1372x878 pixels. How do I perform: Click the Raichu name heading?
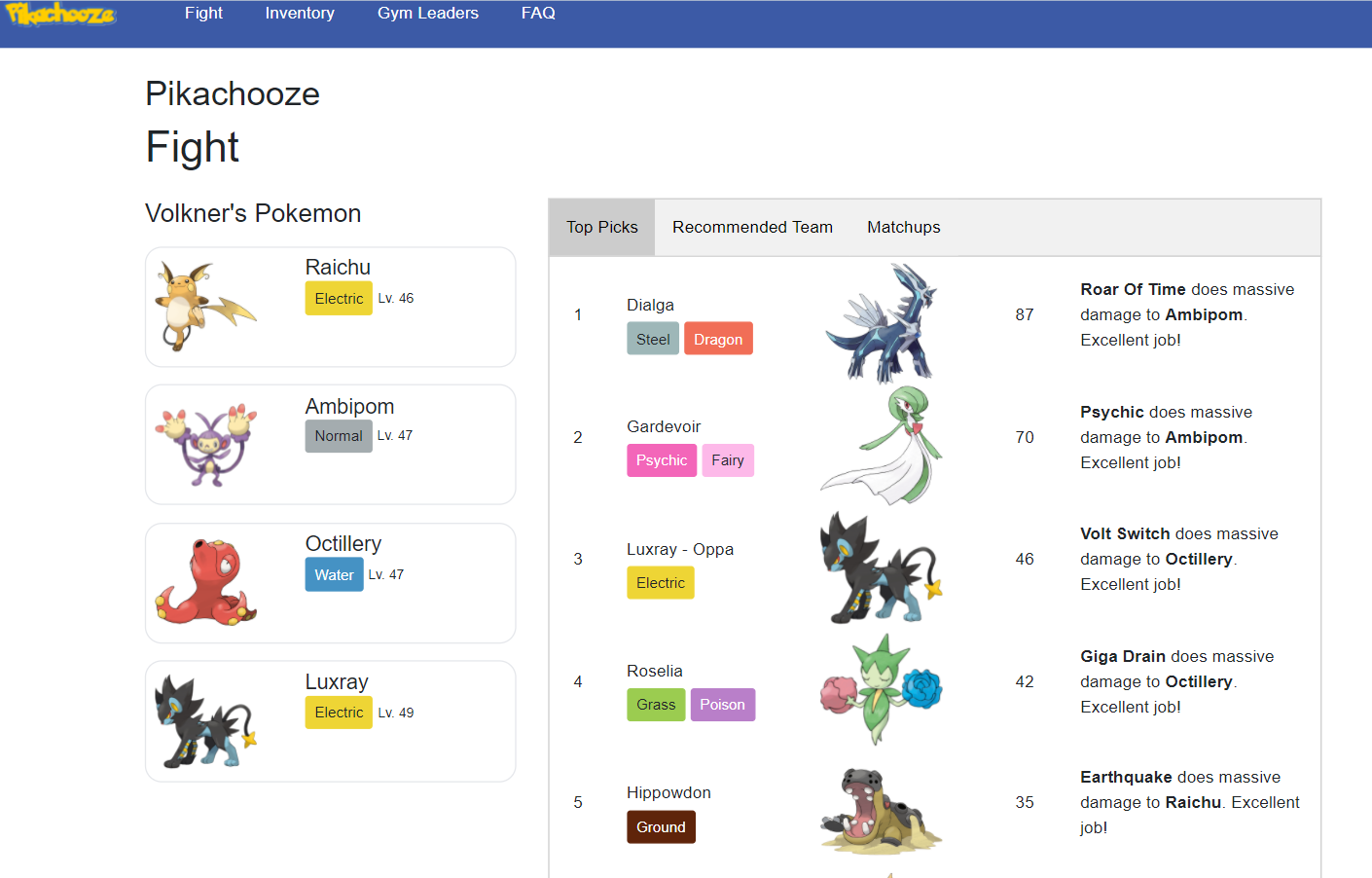coord(338,268)
